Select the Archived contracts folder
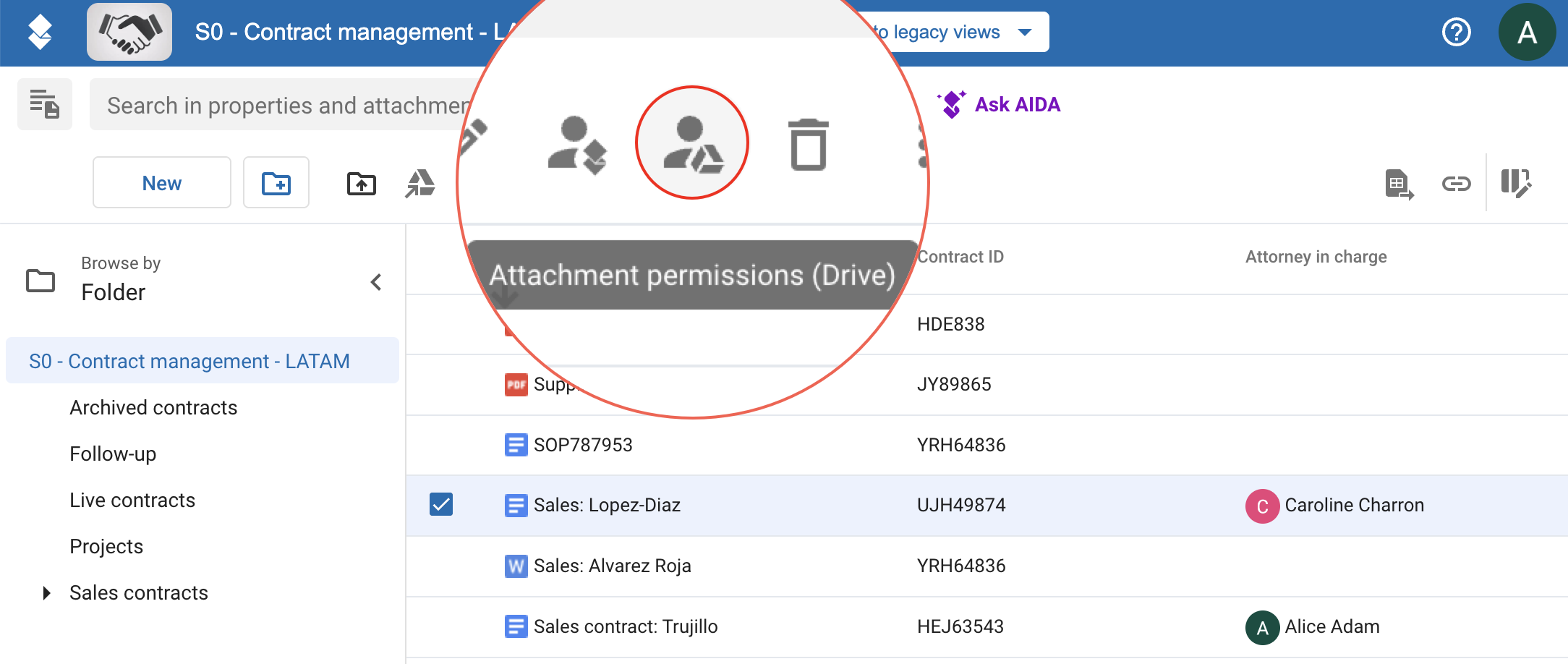This screenshot has width=1568, height=664. (153, 408)
